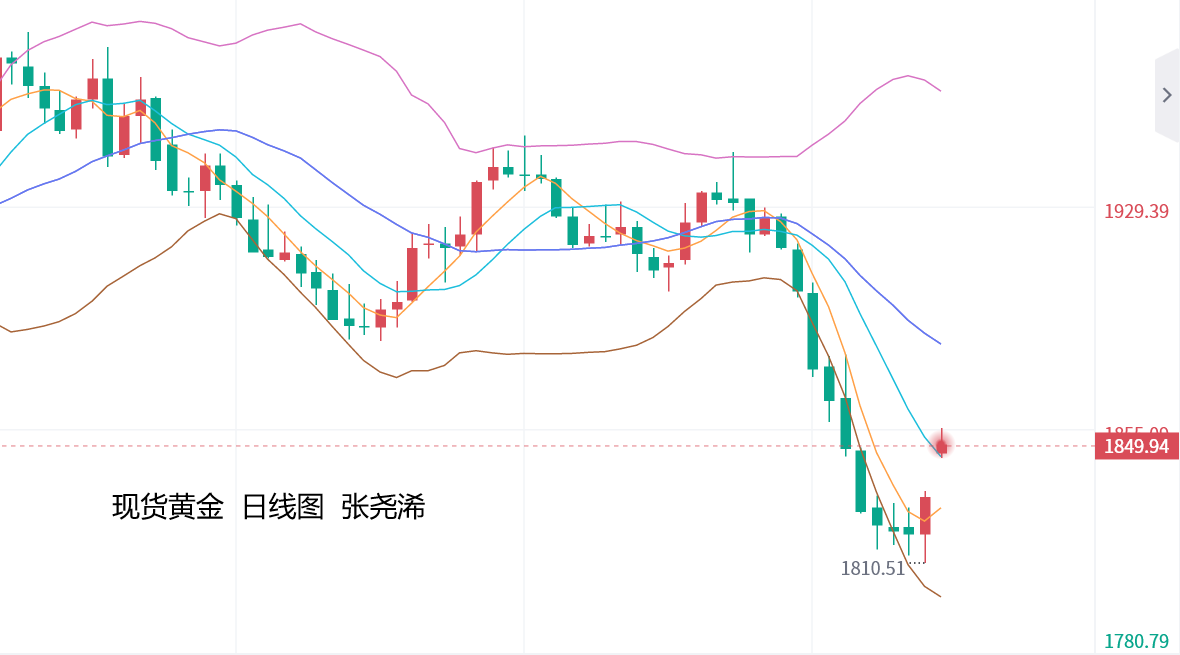Expand the right-side chevron arrow panel
Screen dimensions: 1180x655
pos(1166,95)
